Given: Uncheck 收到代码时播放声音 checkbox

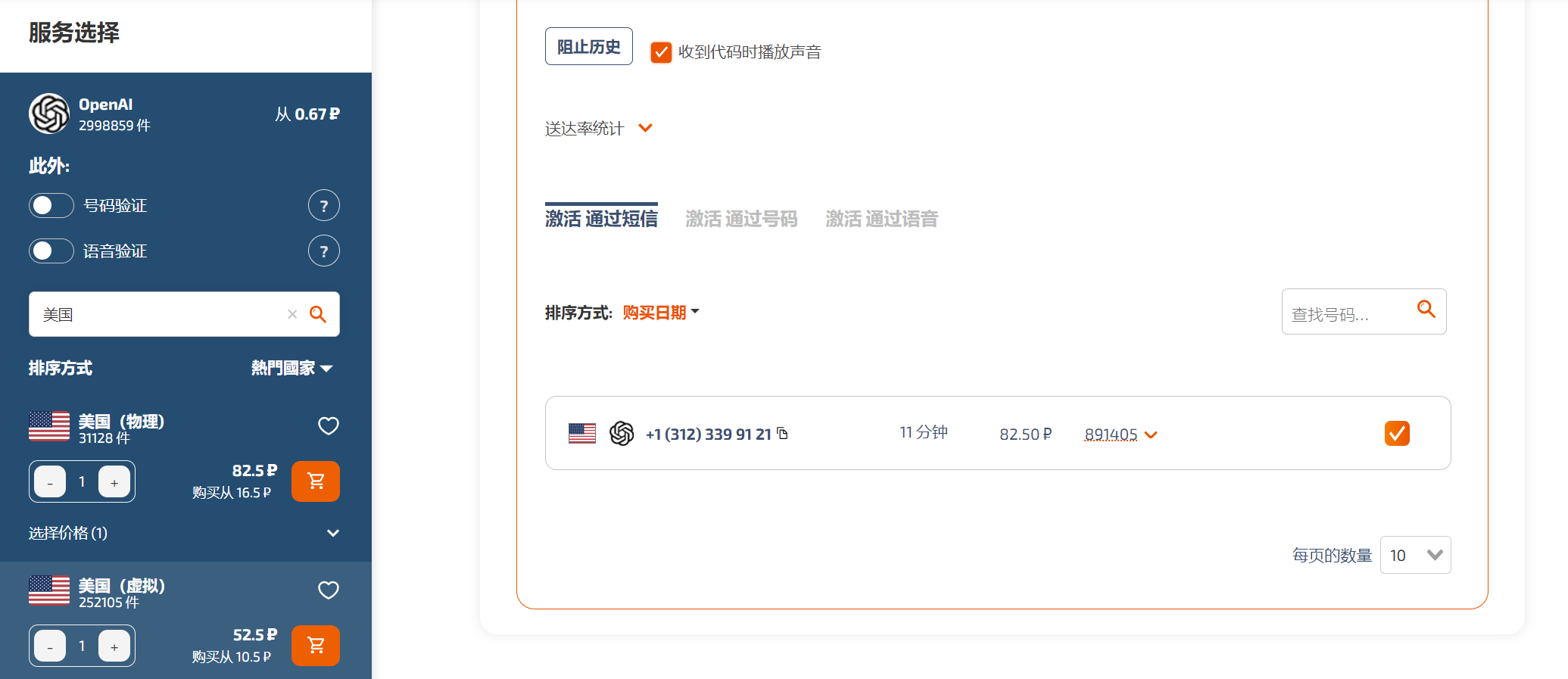Looking at the screenshot, I should tap(661, 52).
